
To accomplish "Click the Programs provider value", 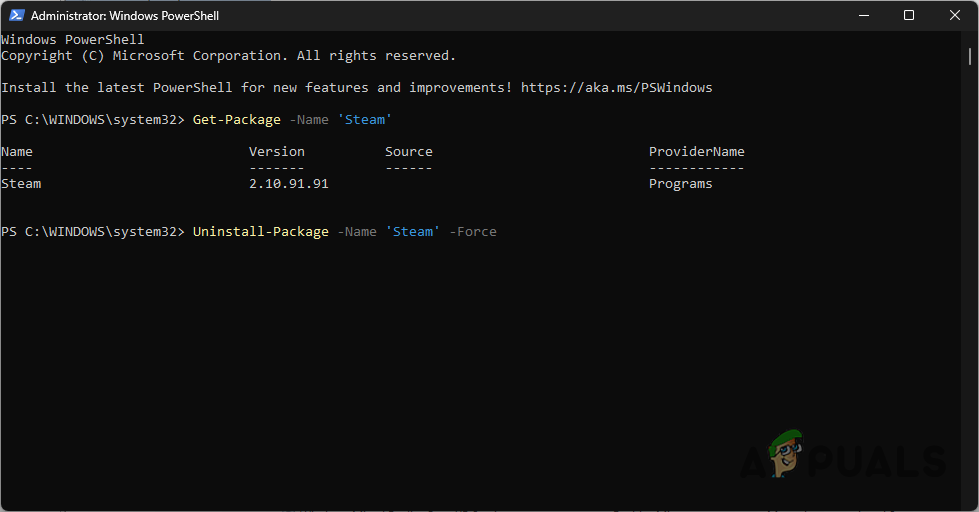I will tap(681, 184).
